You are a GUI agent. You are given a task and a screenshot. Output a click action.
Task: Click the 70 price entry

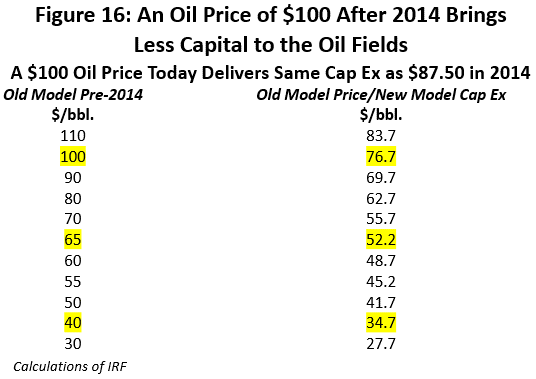(73, 219)
